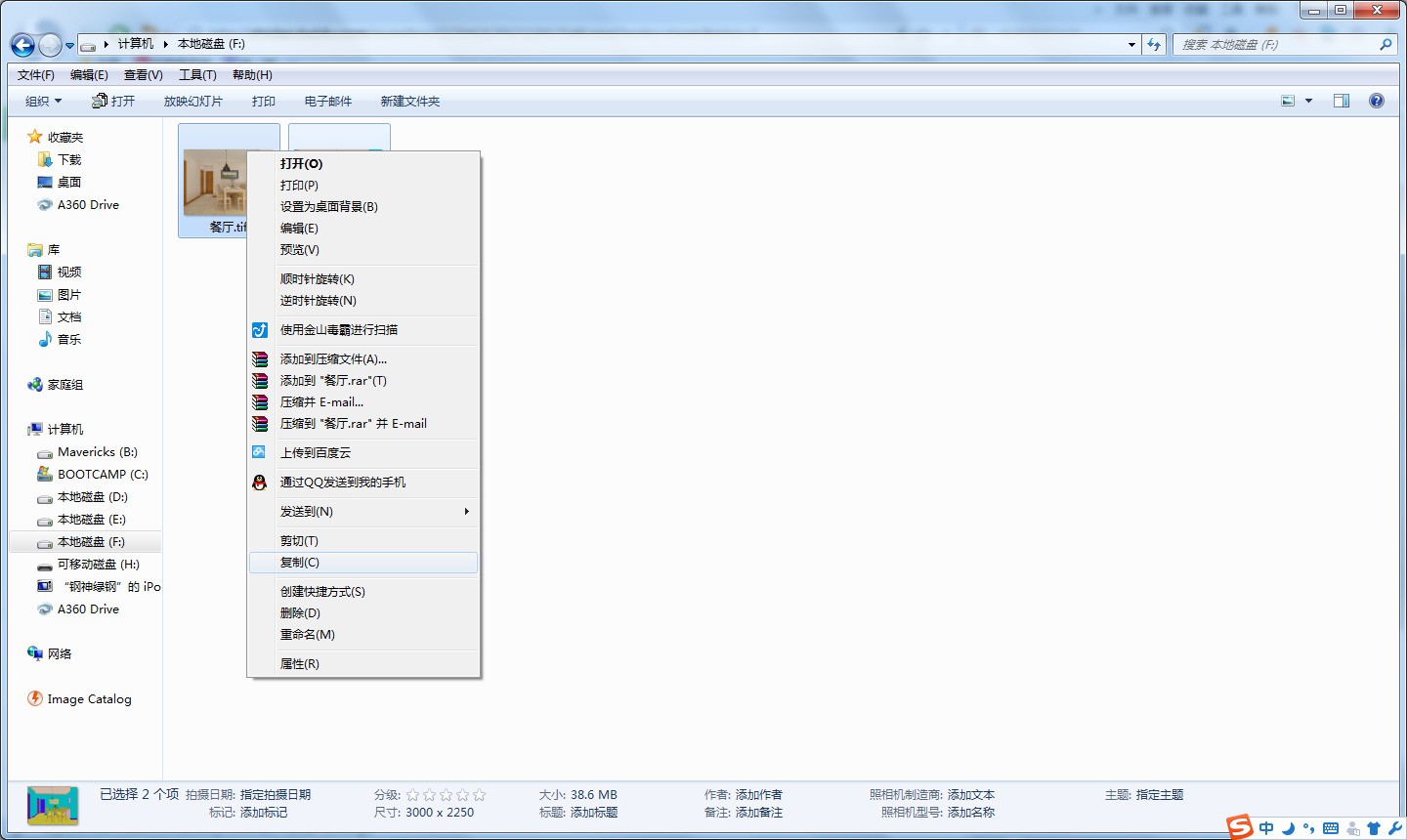Click the 下载 folder icon in the sidebar
Viewport: 1407px width, 840px height.
pyautogui.click(x=45, y=159)
